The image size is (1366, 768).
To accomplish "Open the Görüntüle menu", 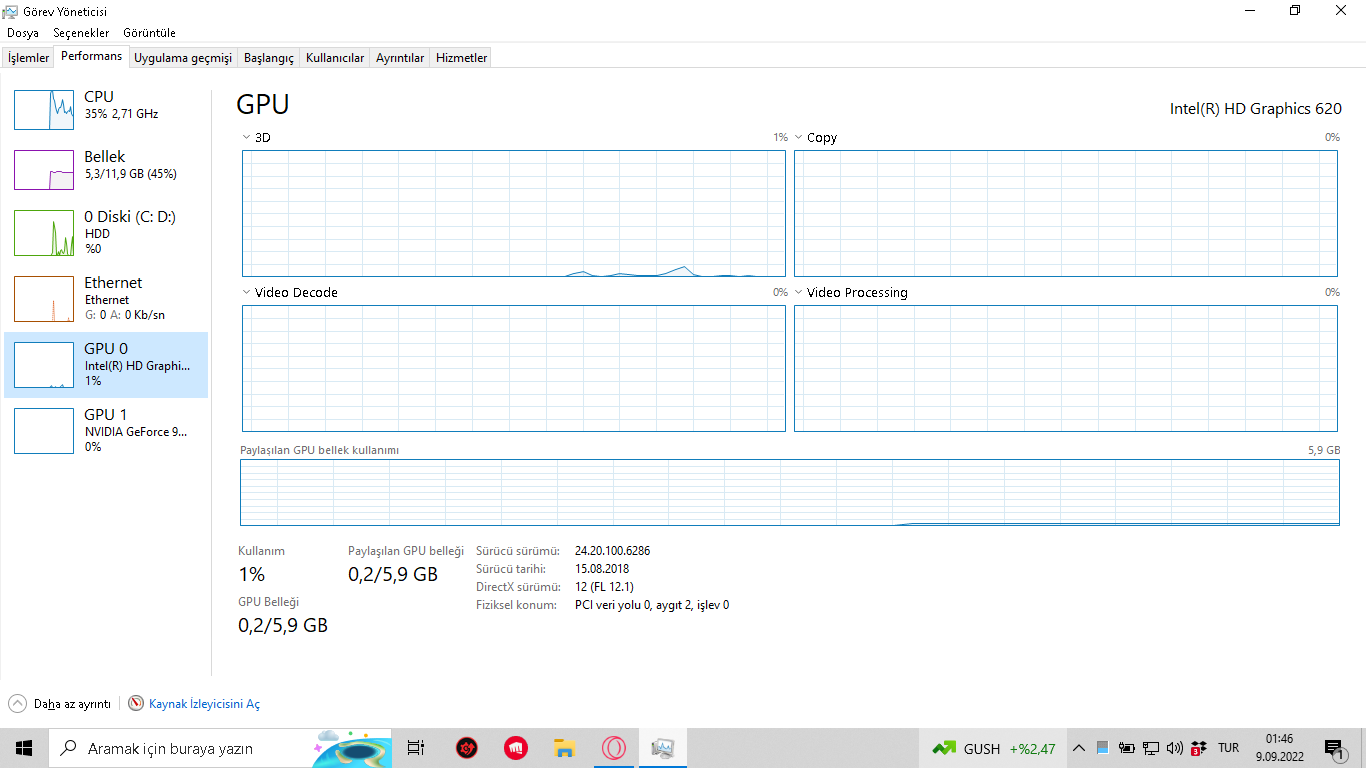I will 149,33.
